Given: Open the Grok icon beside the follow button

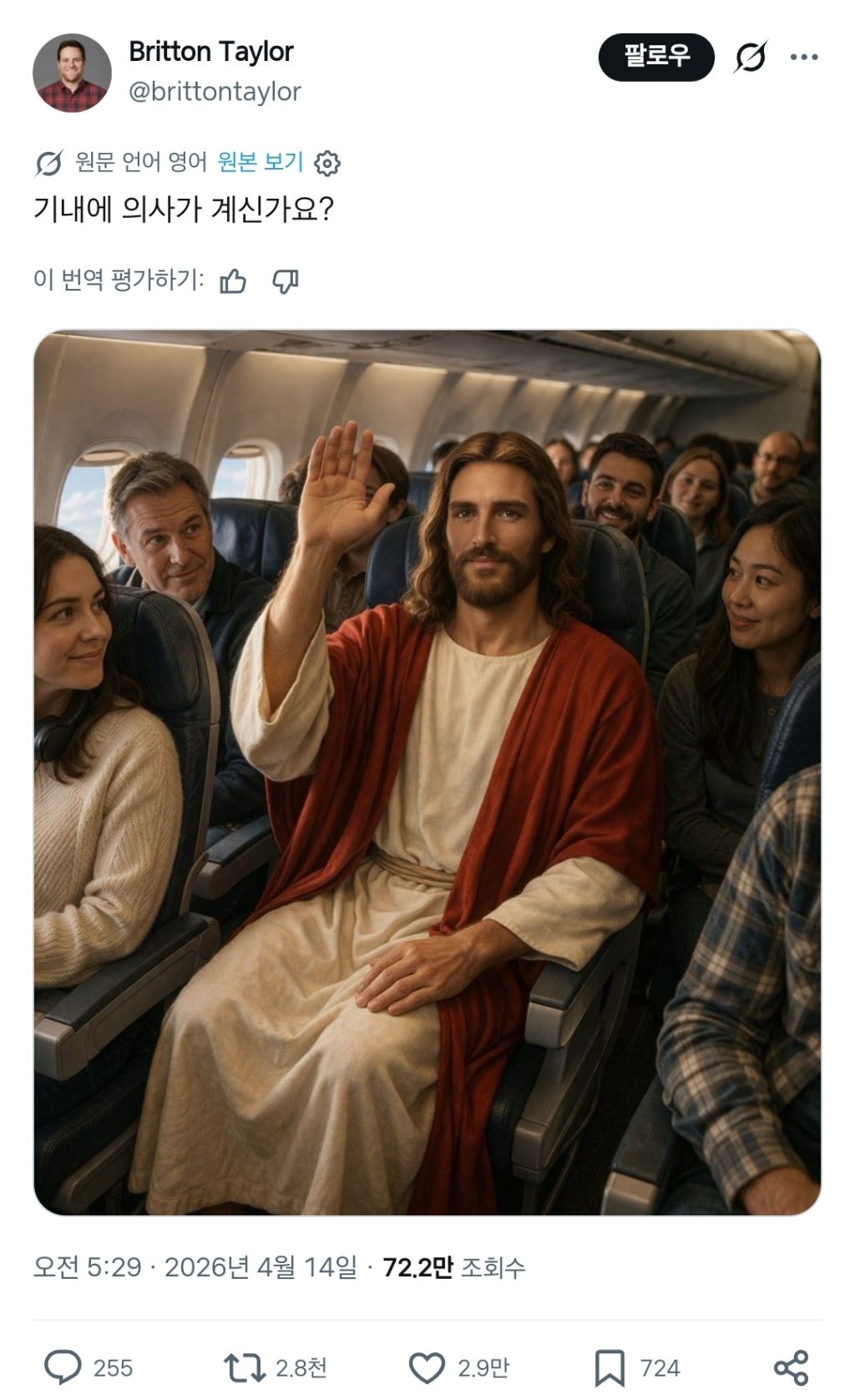Looking at the screenshot, I should 750,58.
